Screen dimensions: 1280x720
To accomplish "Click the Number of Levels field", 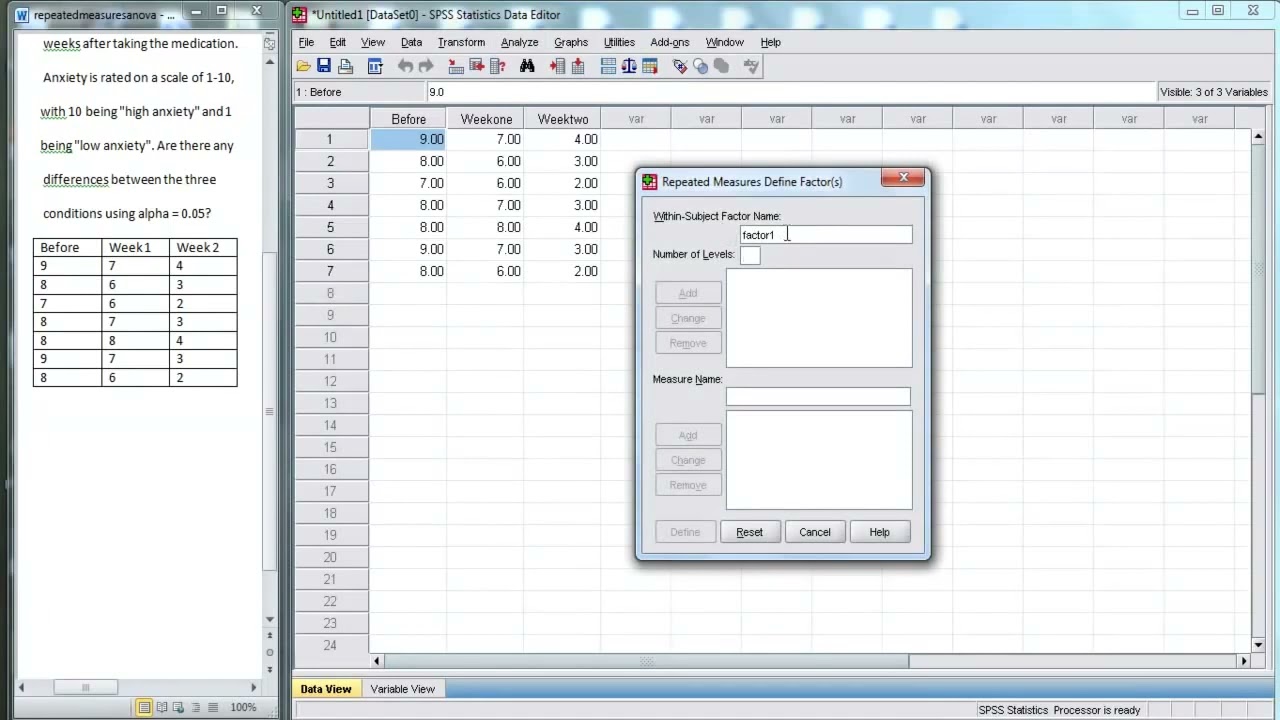I will click(750, 255).
